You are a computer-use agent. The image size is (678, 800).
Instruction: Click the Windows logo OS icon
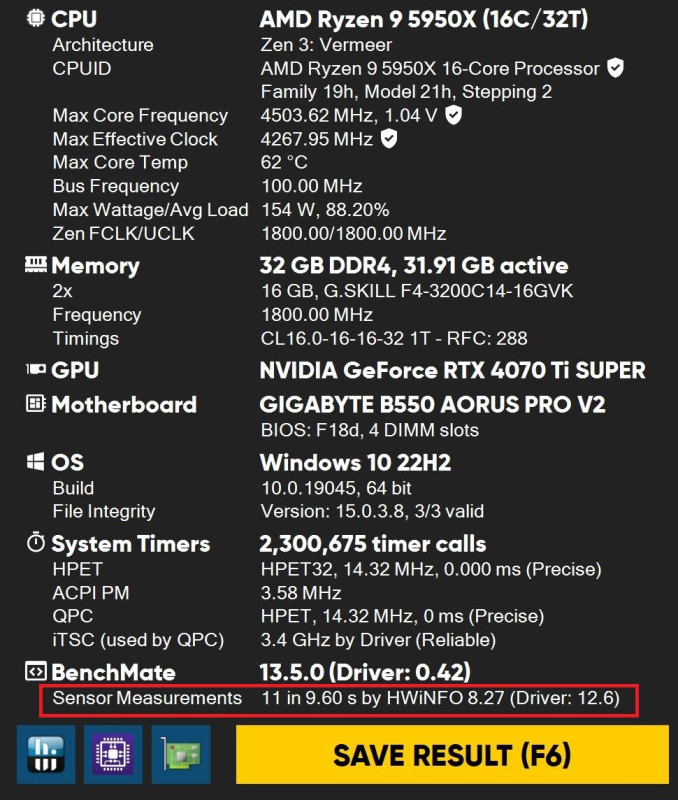[35, 462]
